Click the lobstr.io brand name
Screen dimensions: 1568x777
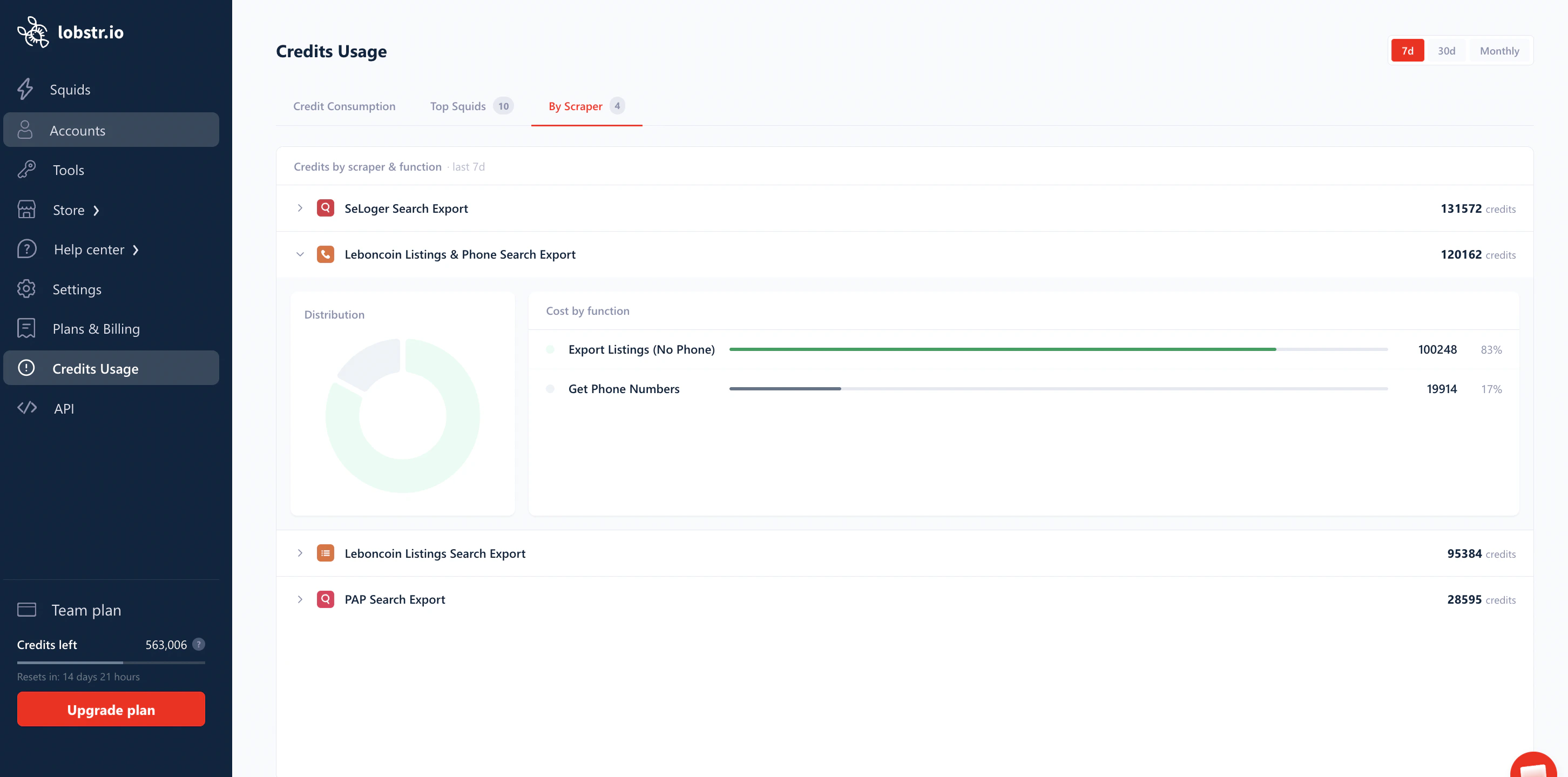tap(91, 32)
